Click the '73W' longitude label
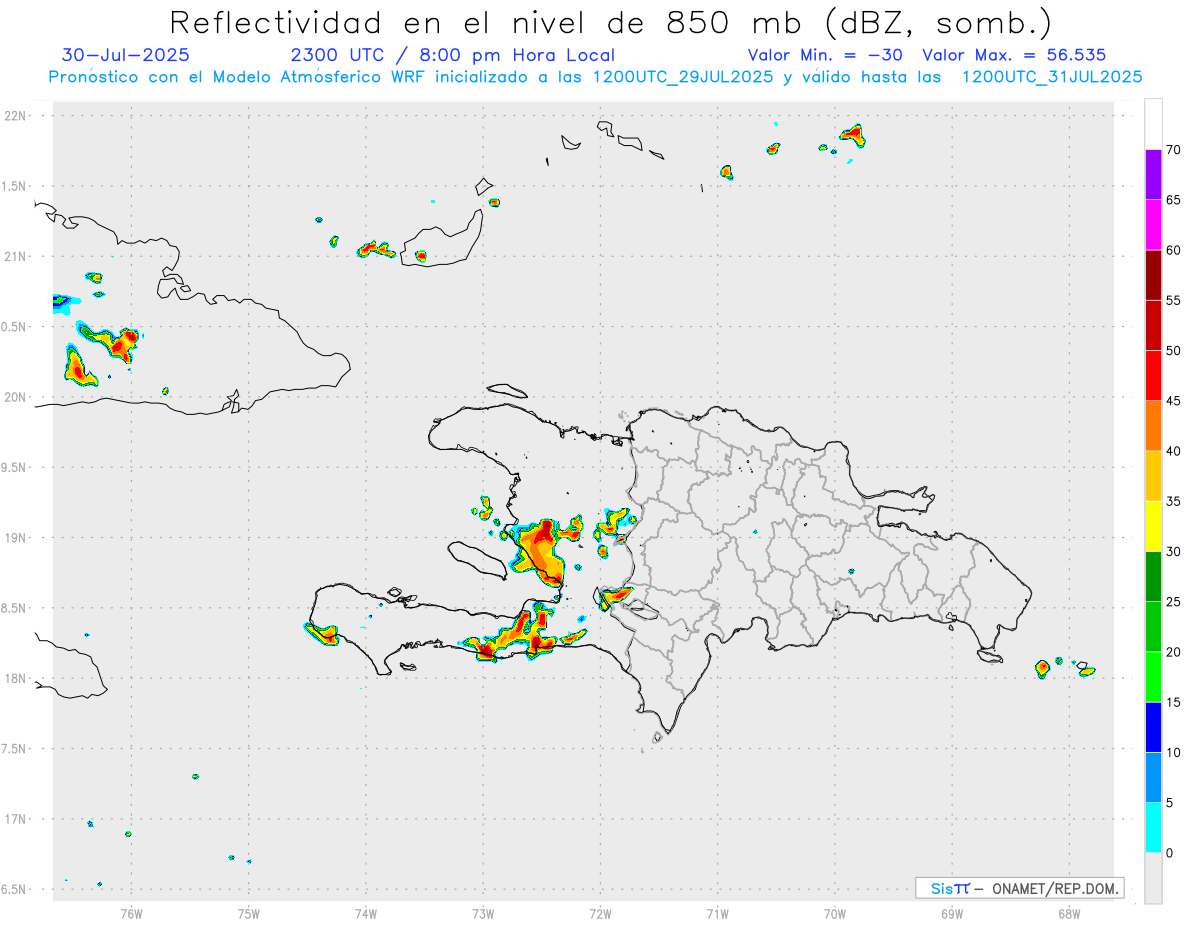The image size is (1200, 927). pyautogui.click(x=483, y=913)
